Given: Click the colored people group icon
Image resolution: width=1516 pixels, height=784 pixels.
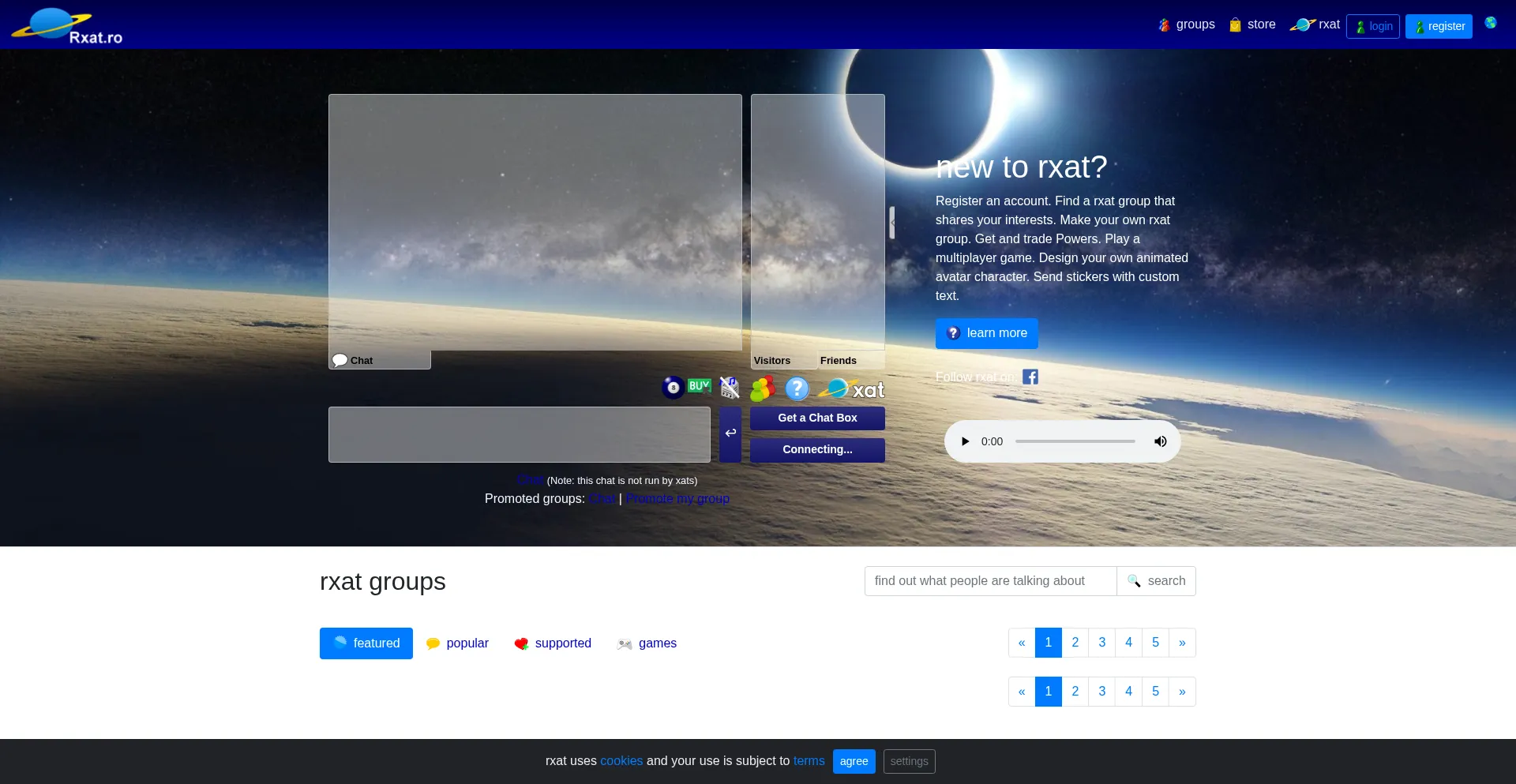Looking at the screenshot, I should 763,388.
